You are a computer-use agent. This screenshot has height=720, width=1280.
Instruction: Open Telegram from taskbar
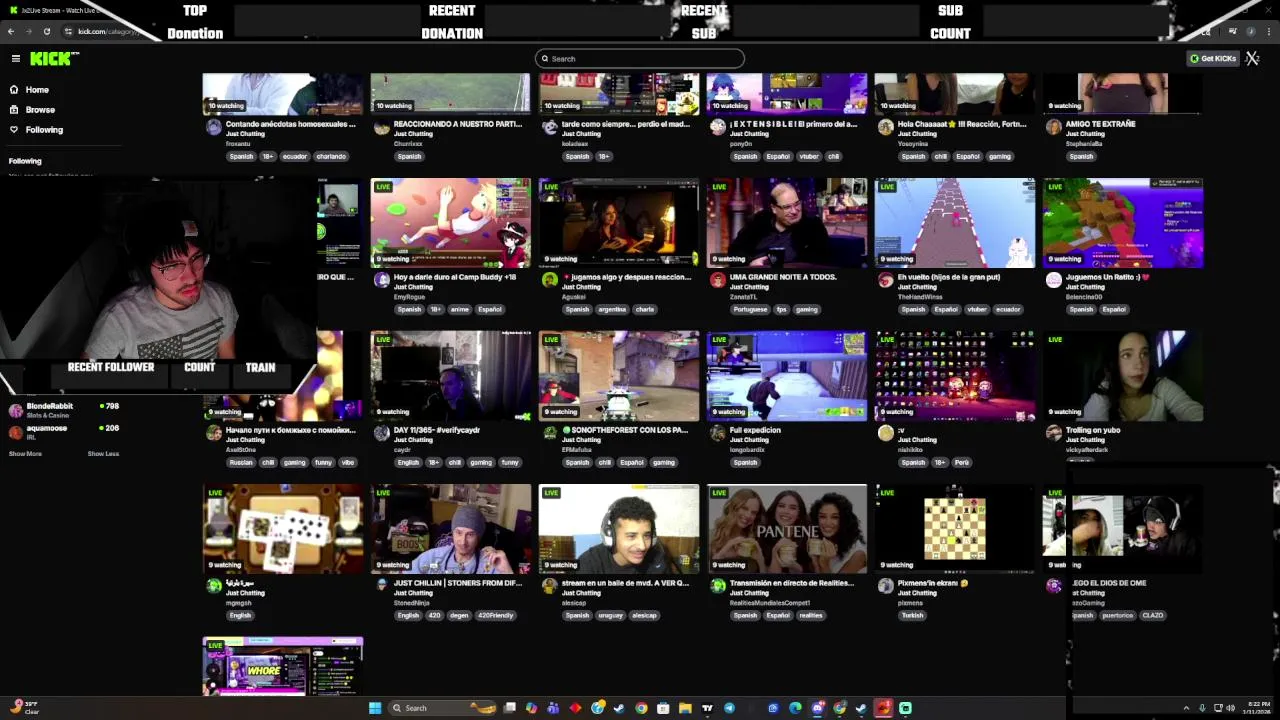coord(729,709)
